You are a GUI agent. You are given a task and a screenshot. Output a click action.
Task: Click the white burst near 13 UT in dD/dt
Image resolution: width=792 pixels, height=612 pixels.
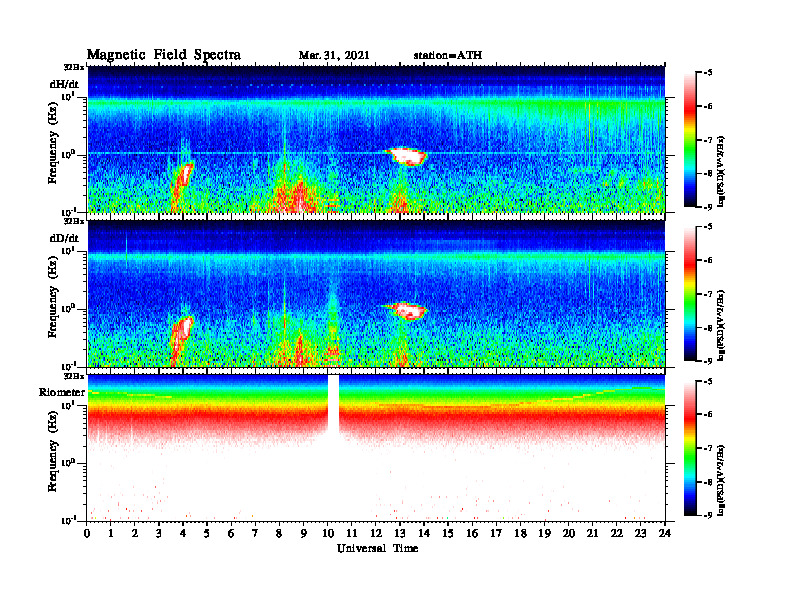click(x=407, y=311)
